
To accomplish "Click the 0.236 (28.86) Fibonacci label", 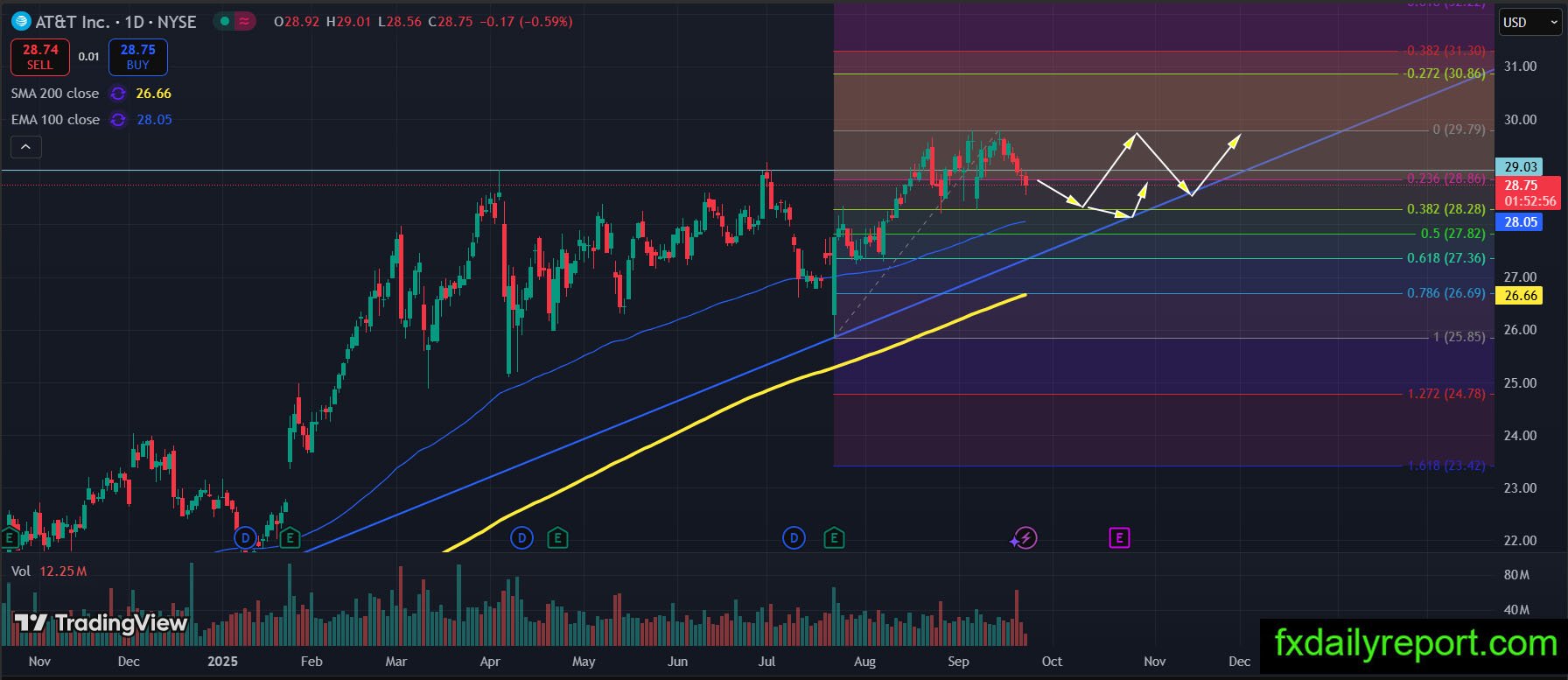I will click(x=1445, y=179).
